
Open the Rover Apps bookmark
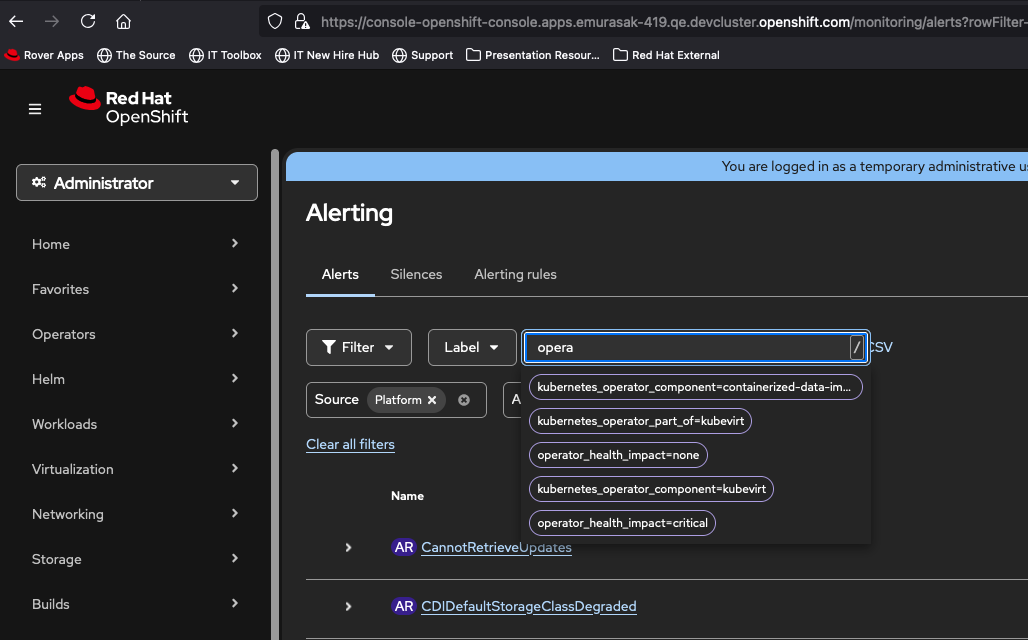pos(44,55)
